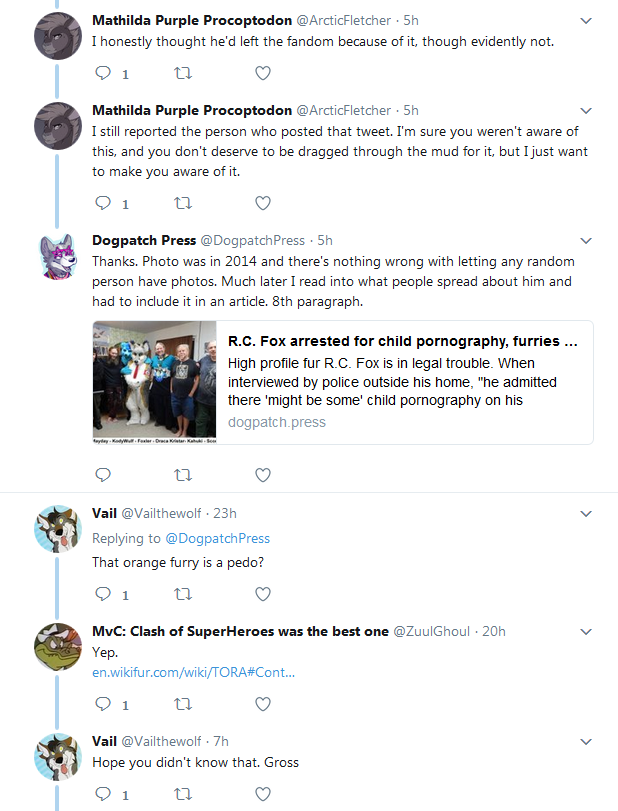
Task: Reply to the Dogpatch Press article tweet
Action: [103, 474]
